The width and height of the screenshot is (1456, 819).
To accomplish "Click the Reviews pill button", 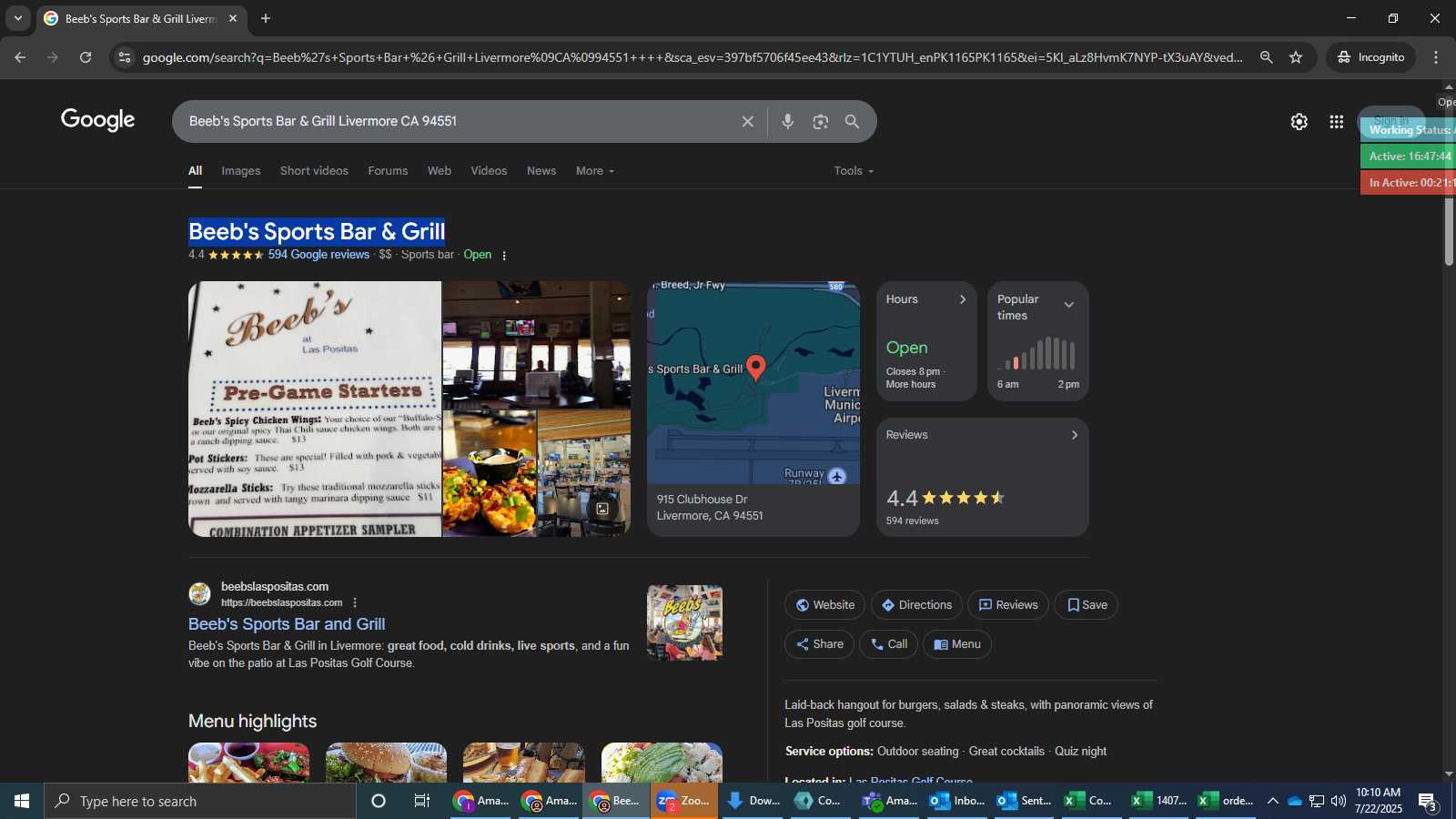I will [1008, 605].
